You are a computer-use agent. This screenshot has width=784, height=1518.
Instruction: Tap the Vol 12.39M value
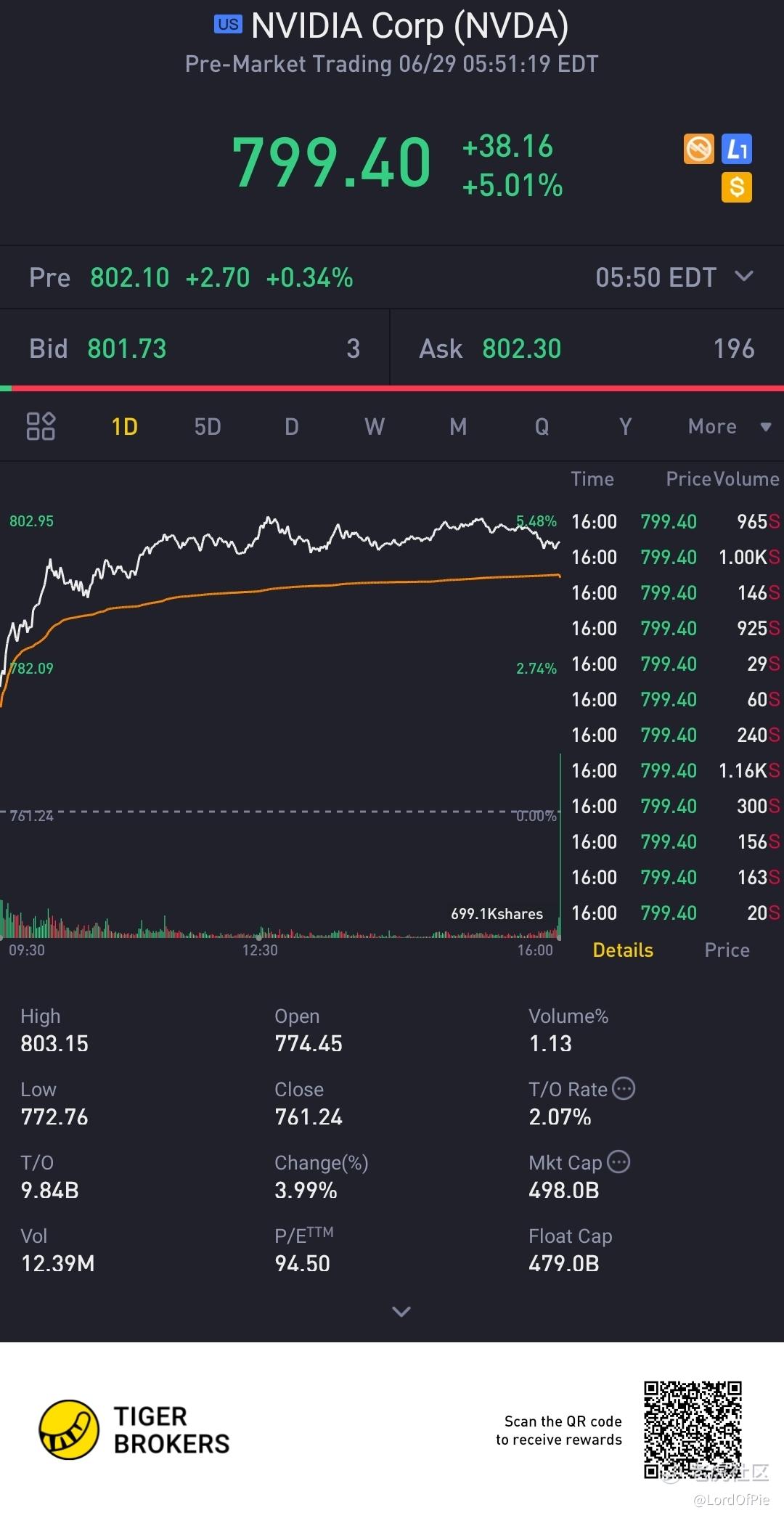[58, 1263]
